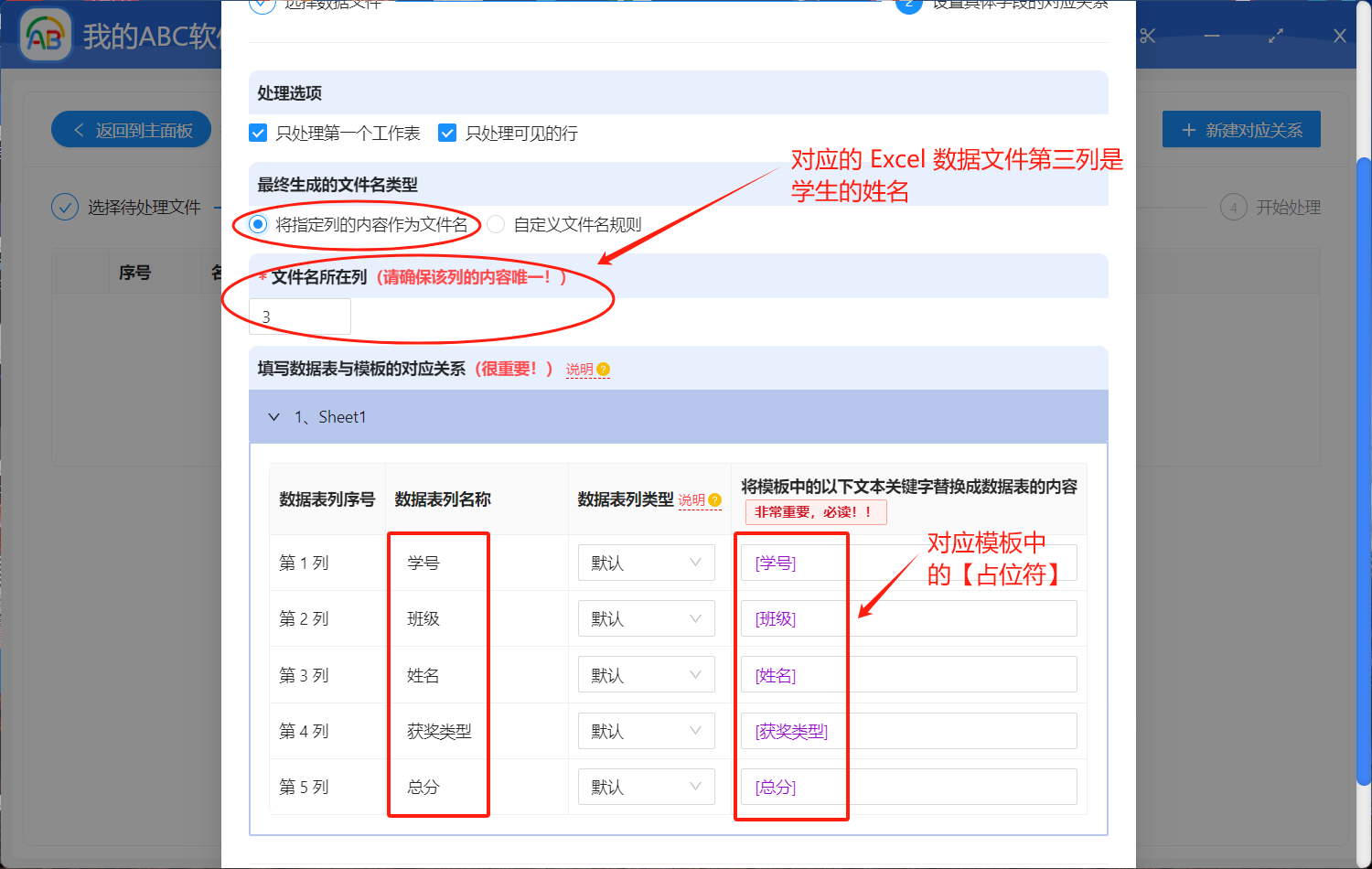This screenshot has height=869, width=1372.
Task: Select the 自定义文件名规则 radio button
Action: 495,224
